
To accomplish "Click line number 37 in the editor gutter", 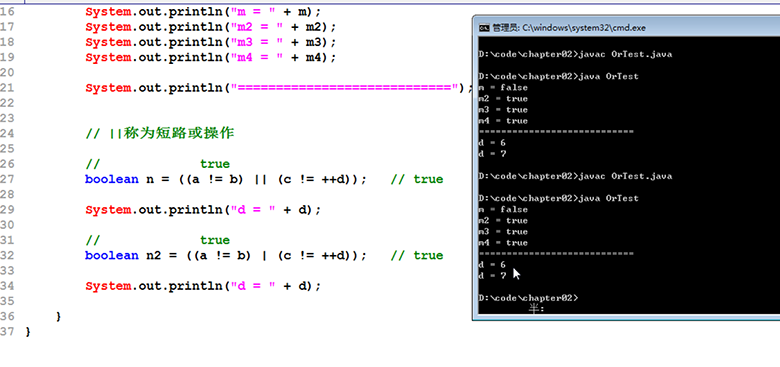I will pyautogui.click(x=7, y=331).
